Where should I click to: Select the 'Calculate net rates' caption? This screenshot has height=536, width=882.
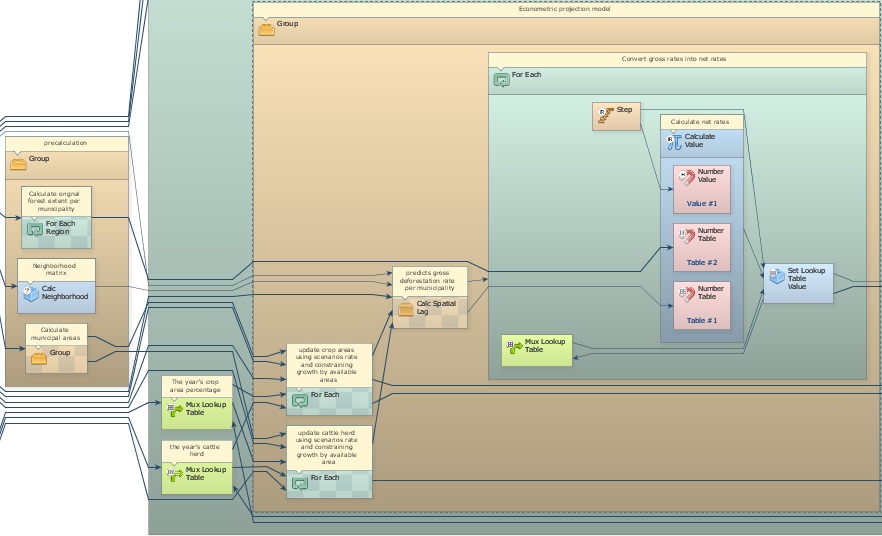coord(700,122)
